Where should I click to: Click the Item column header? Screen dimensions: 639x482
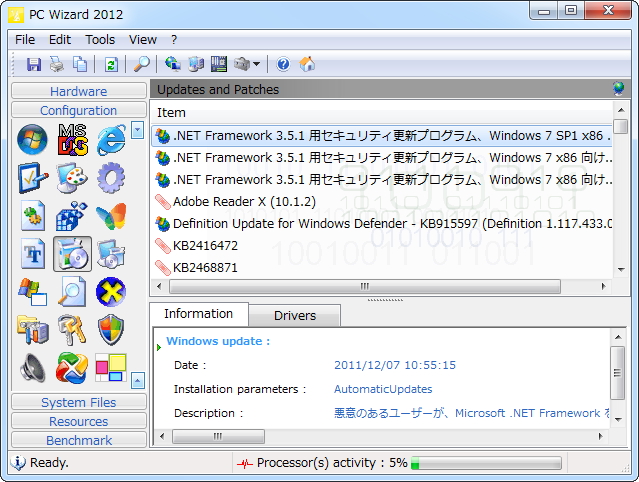click(x=382, y=112)
